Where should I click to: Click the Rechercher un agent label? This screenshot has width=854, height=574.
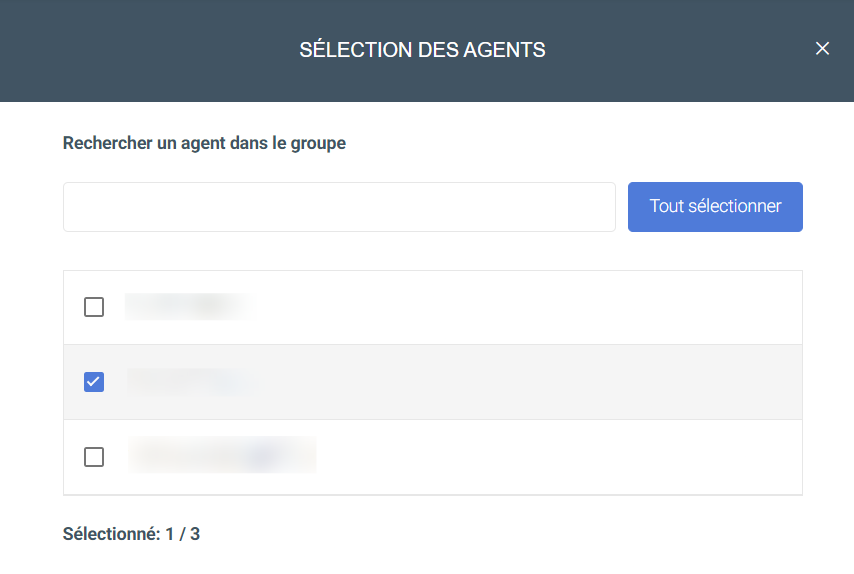[x=204, y=143]
